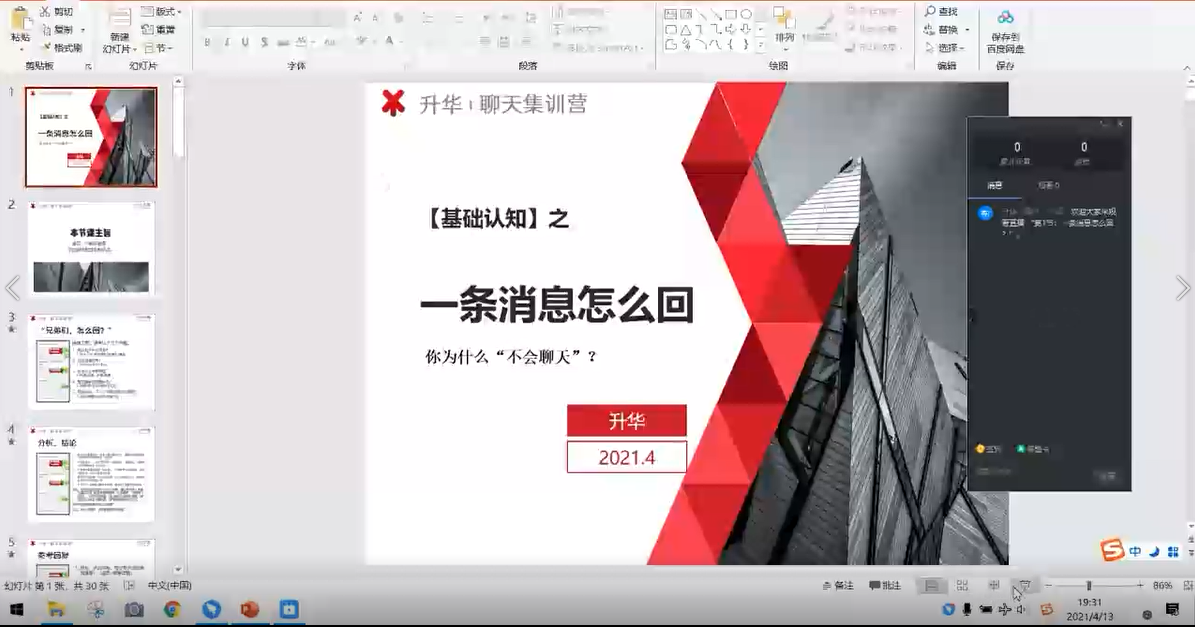Start slideshow from the status bar icon
Image resolution: width=1195 pixels, height=627 pixels.
tap(1024, 586)
